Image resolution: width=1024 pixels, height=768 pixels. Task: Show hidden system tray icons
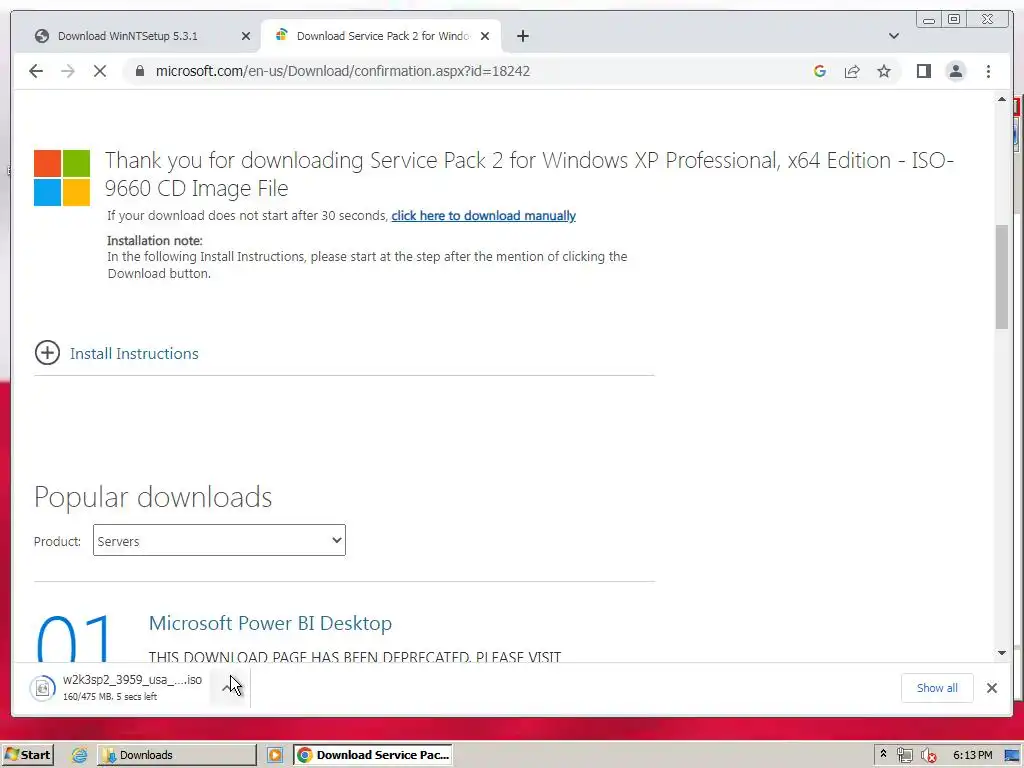pos(883,754)
